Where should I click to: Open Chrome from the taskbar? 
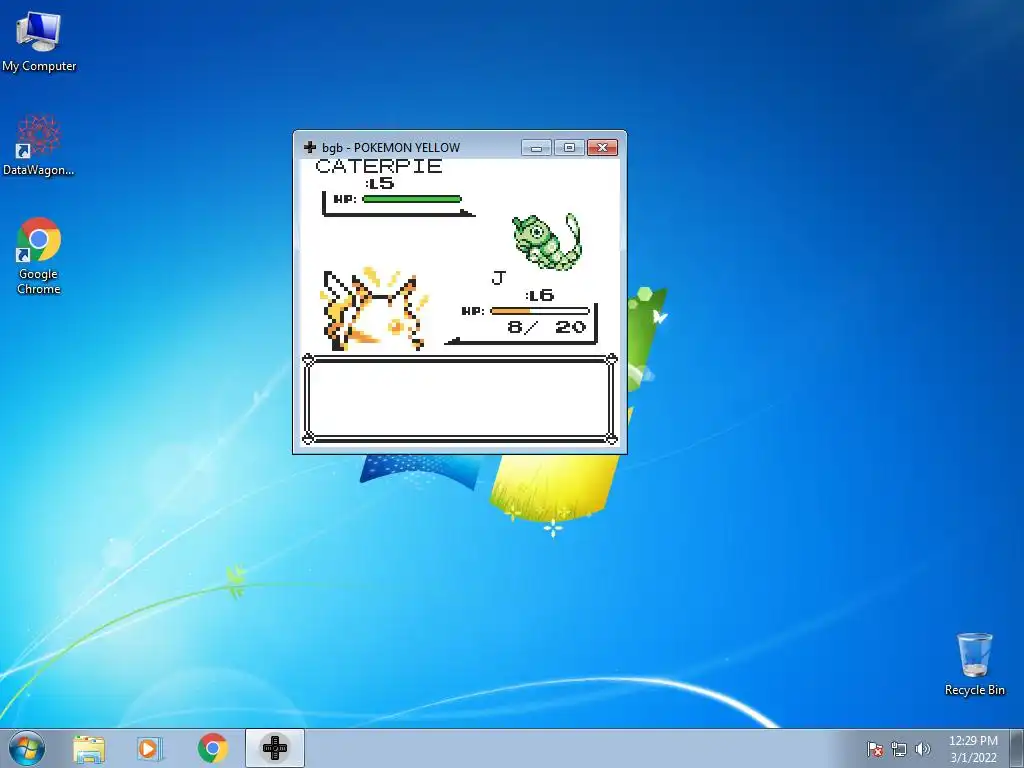[212, 748]
